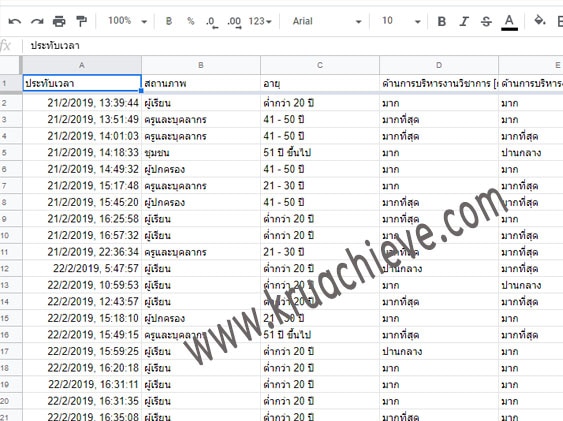Click cell '21/2/2019, 14:18:33'
The image size is (563, 421).
[82, 153]
